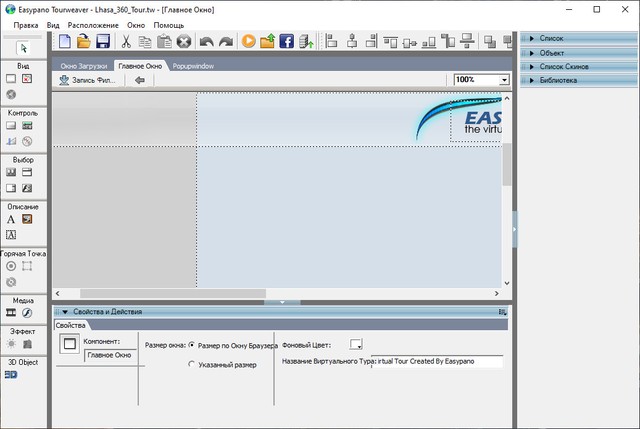Select the image tool under Описание
This screenshot has width=640, height=429.
tap(27, 219)
